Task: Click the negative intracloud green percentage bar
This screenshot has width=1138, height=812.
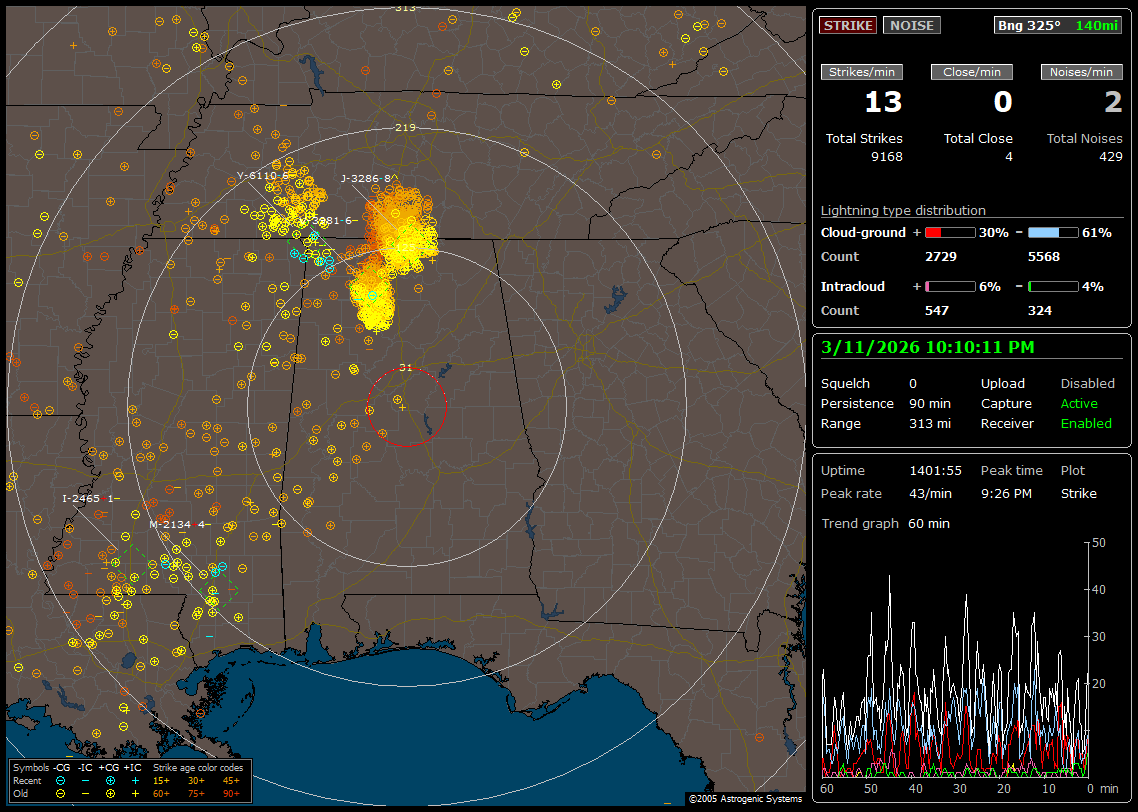Action: point(1052,286)
